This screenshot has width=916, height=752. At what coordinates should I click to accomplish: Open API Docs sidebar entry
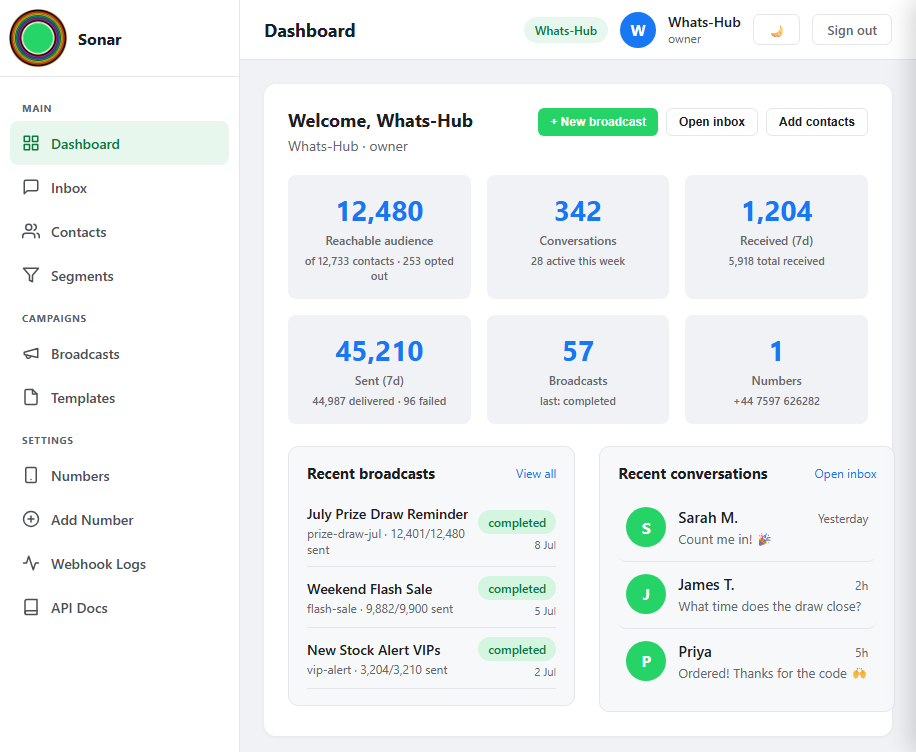click(x=119, y=608)
